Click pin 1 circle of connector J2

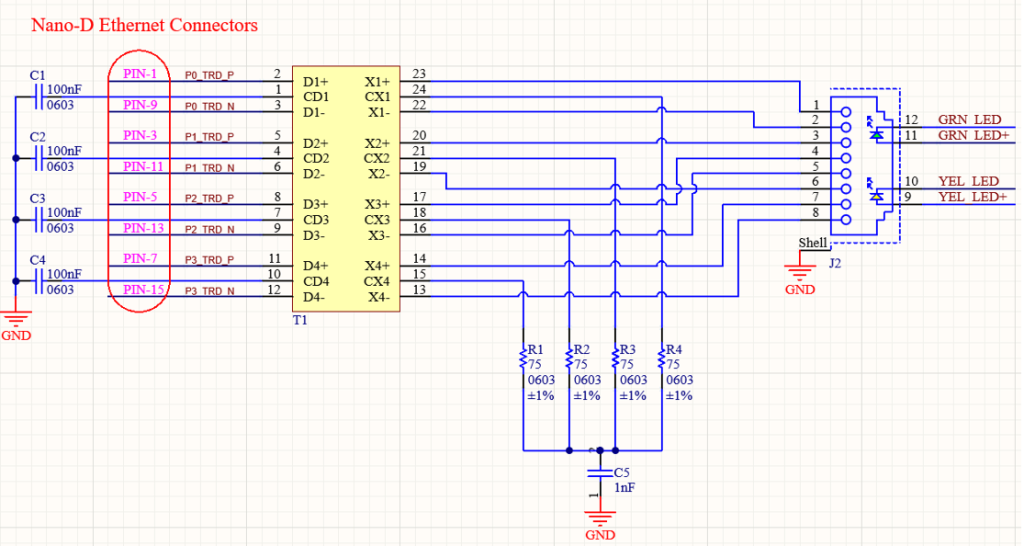pos(846,112)
